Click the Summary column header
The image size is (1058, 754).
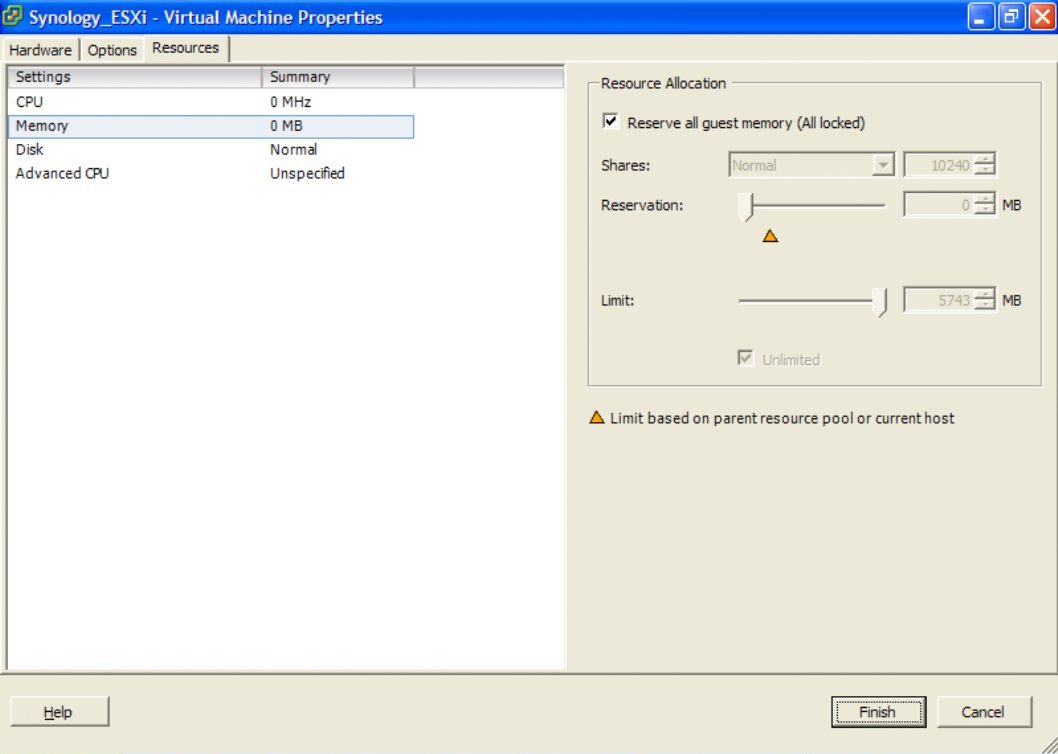tap(338, 77)
